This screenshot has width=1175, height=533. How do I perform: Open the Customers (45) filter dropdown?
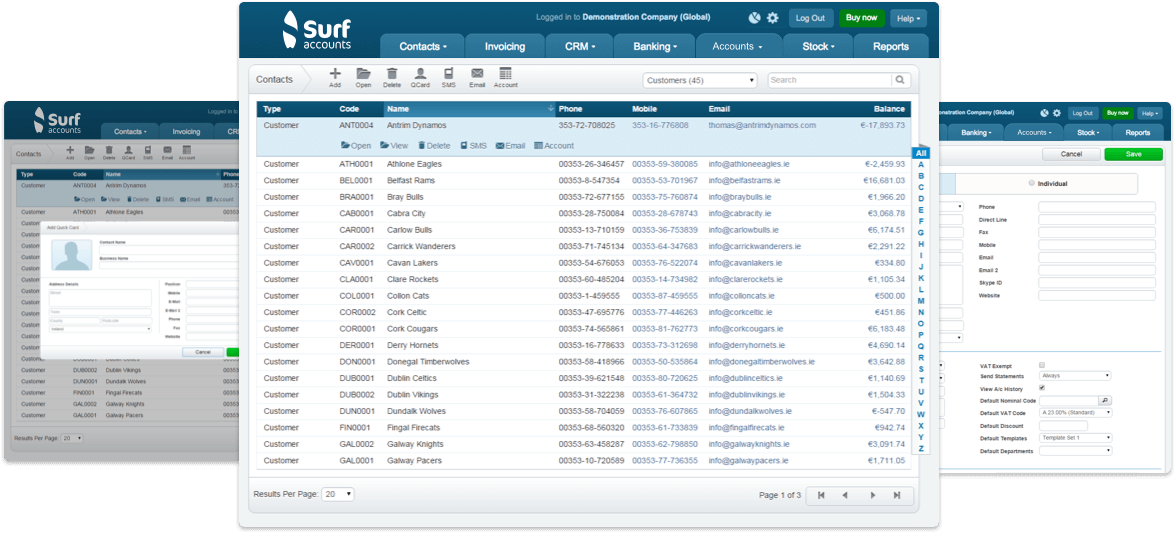click(700, 80)
